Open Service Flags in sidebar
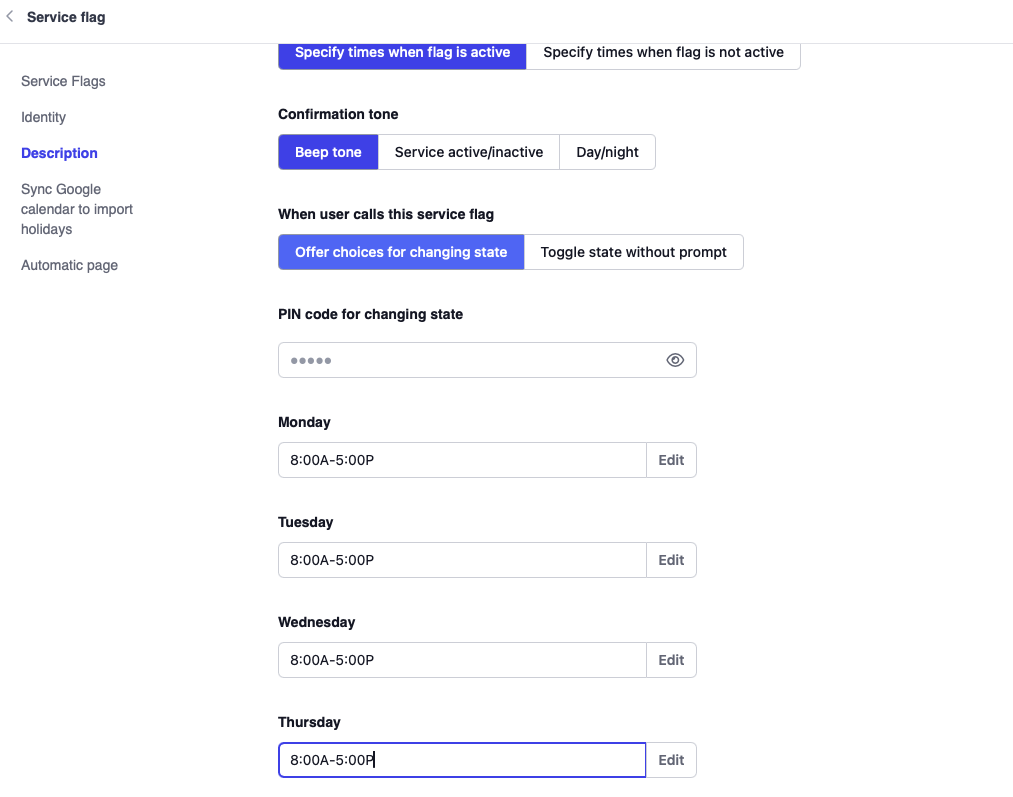 63,81
